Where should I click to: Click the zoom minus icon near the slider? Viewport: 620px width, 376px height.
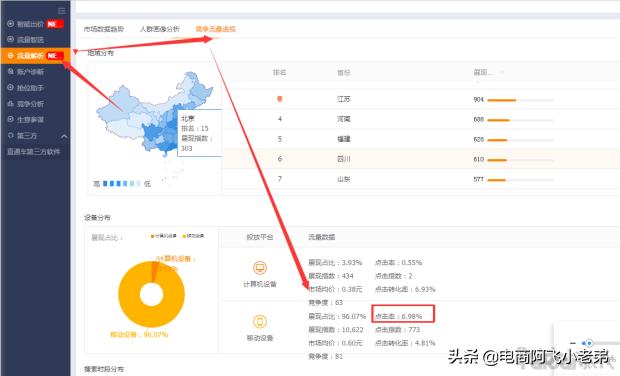573,343
